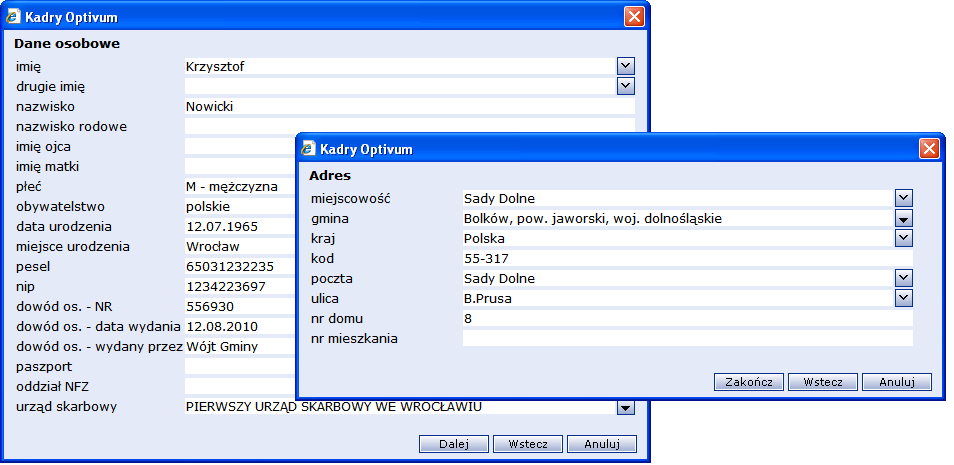This screenshot has width=954, height=465.
Task: Click the IE icon in Adres title bar
Action: [308, 149]
